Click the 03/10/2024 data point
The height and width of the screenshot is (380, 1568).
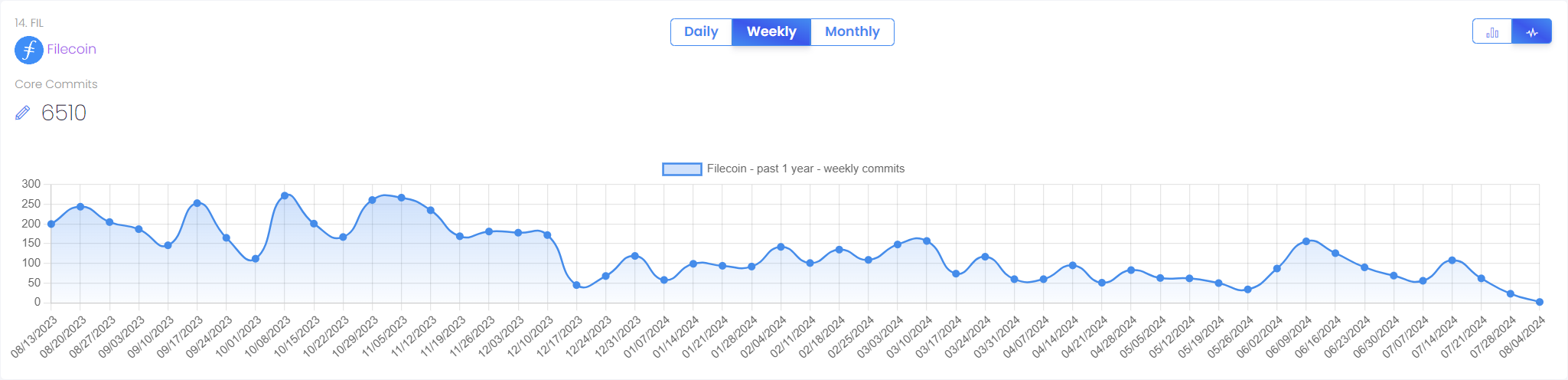tap(927, 241)
